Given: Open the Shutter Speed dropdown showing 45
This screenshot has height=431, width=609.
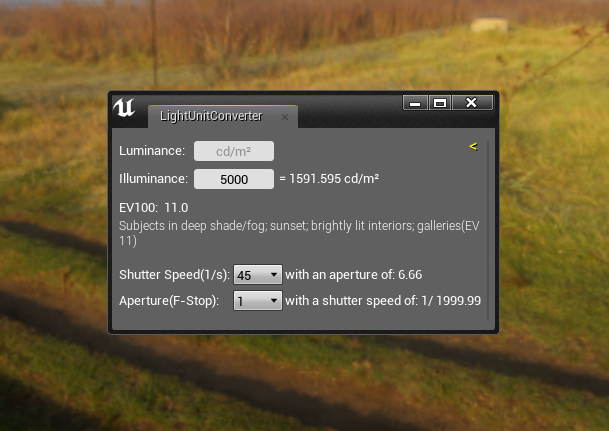Looking at the screenshot, I should point(258,275).
